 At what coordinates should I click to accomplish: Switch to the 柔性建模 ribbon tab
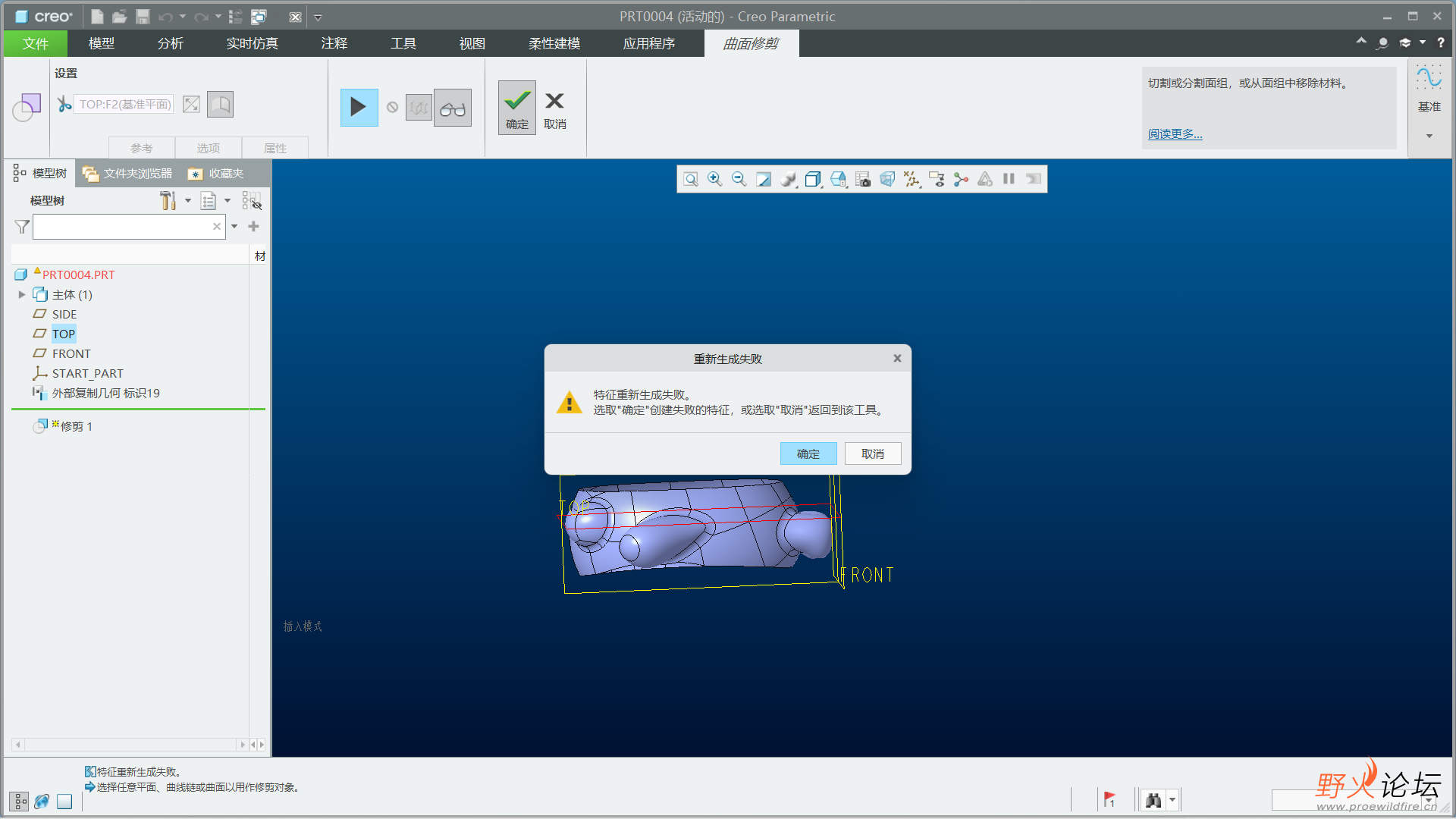(554, 43)
